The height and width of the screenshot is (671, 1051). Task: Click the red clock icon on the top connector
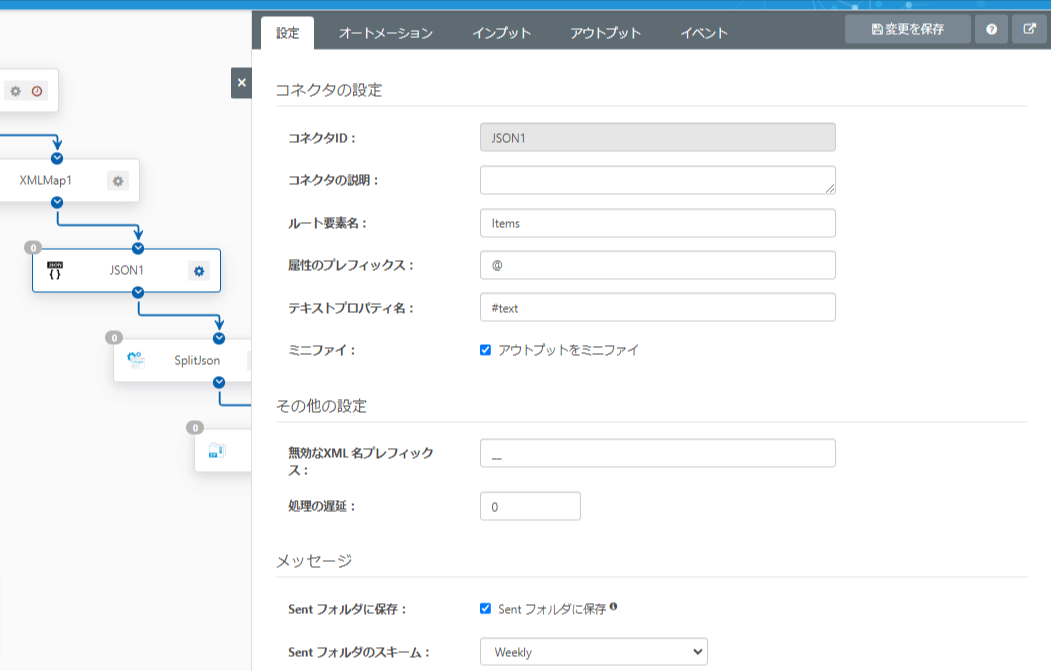tap(37, 91)
